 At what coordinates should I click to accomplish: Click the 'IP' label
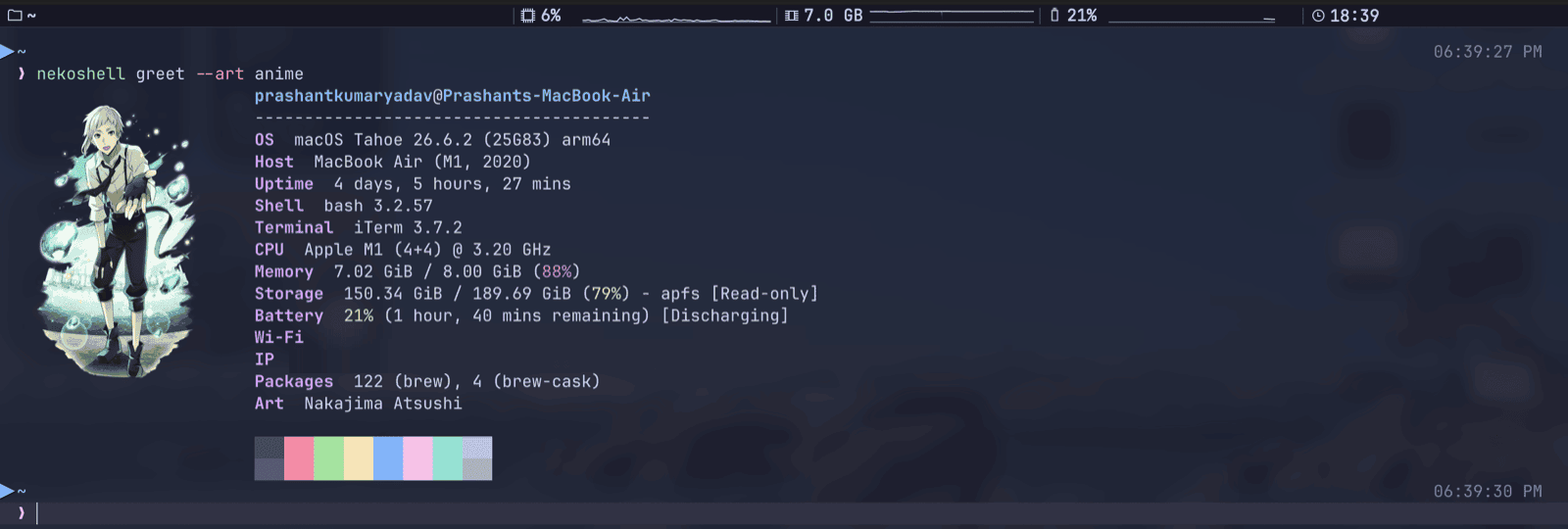(265, 360)
